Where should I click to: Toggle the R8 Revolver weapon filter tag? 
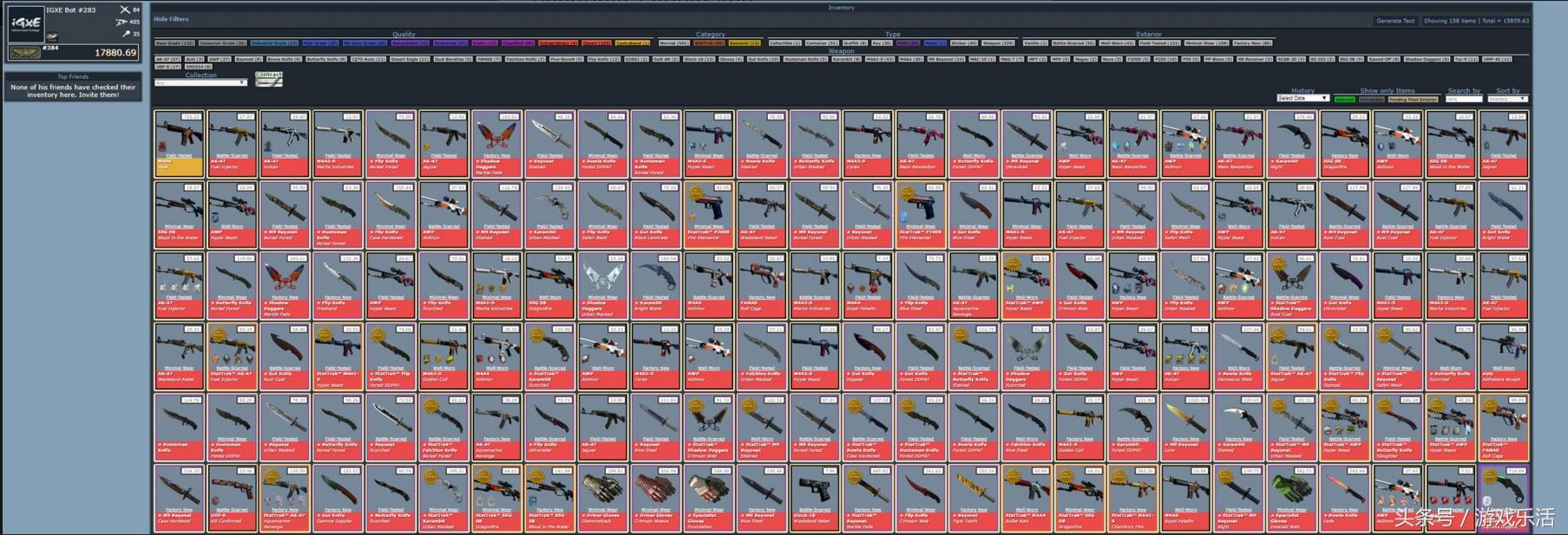click(x=1255, y=59)
